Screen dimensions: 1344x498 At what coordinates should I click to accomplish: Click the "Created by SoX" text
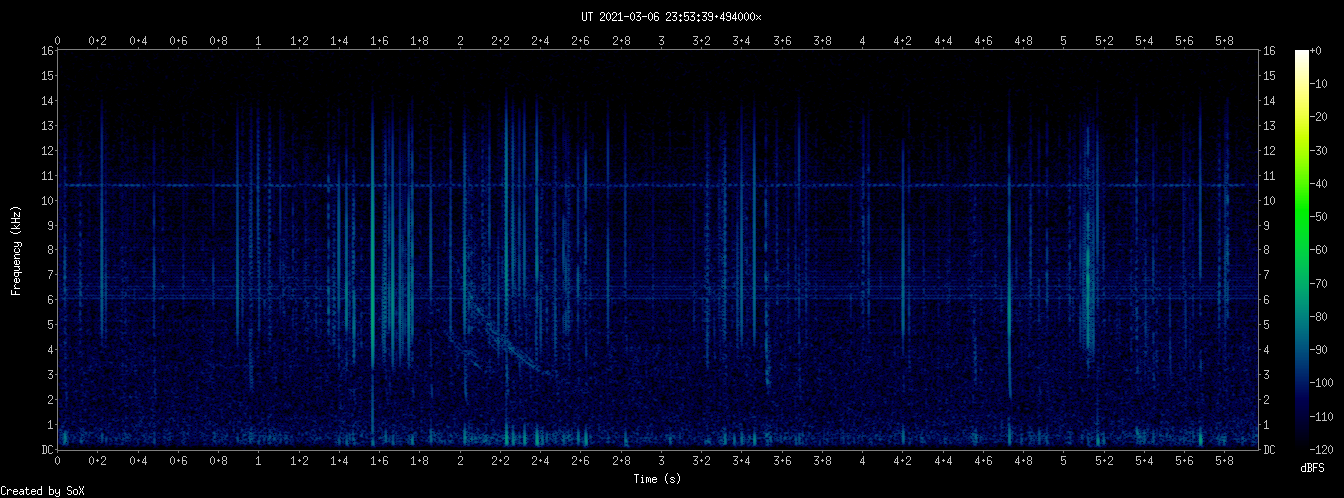(x=42, y=490)
